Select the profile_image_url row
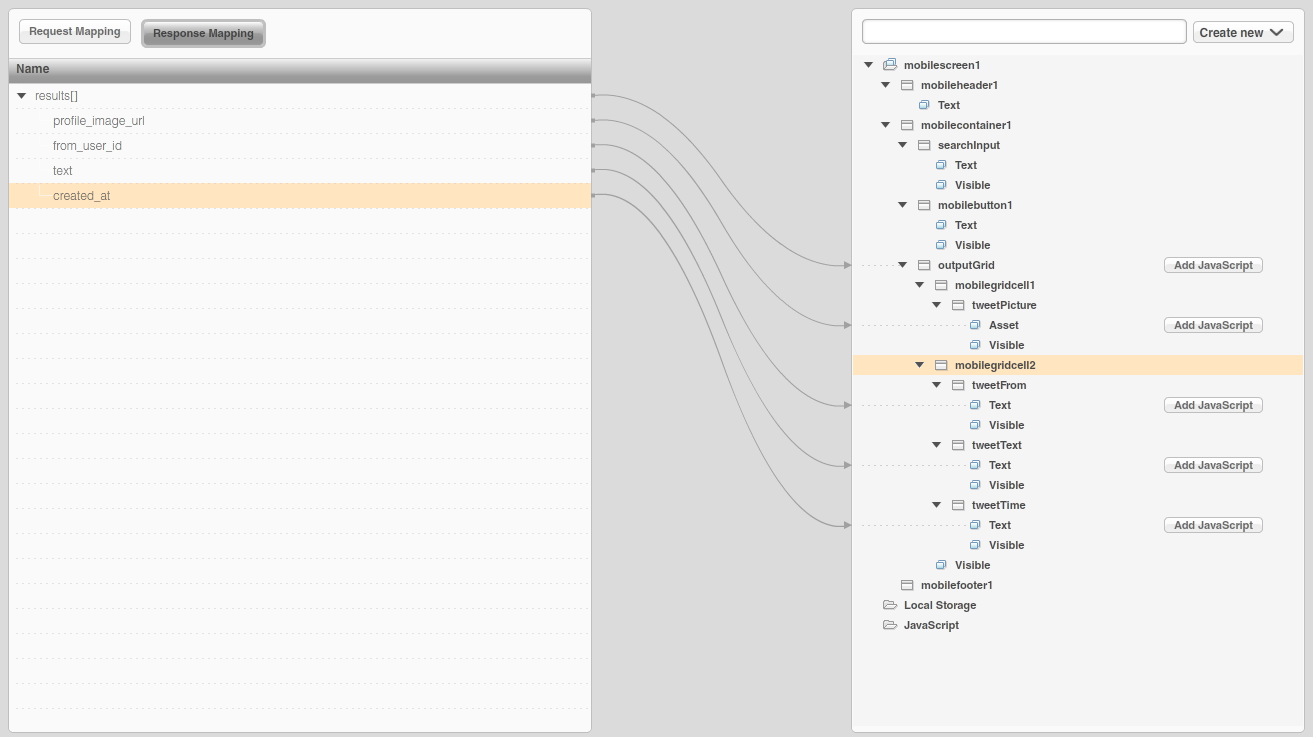The width and height of the screenshot is (1313, 737). click(99, 121)
